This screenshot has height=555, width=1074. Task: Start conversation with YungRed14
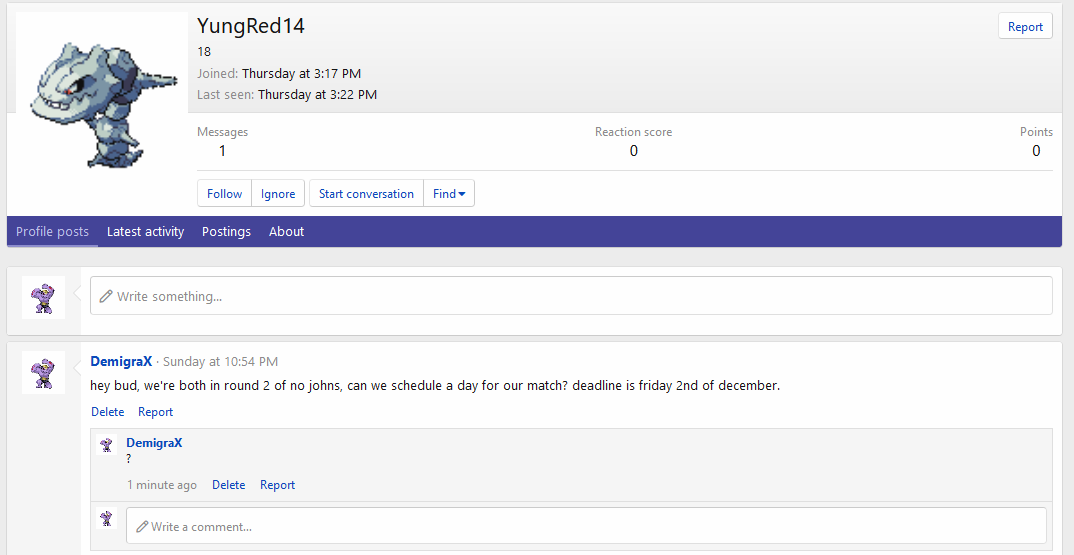(x=366, y=194)
